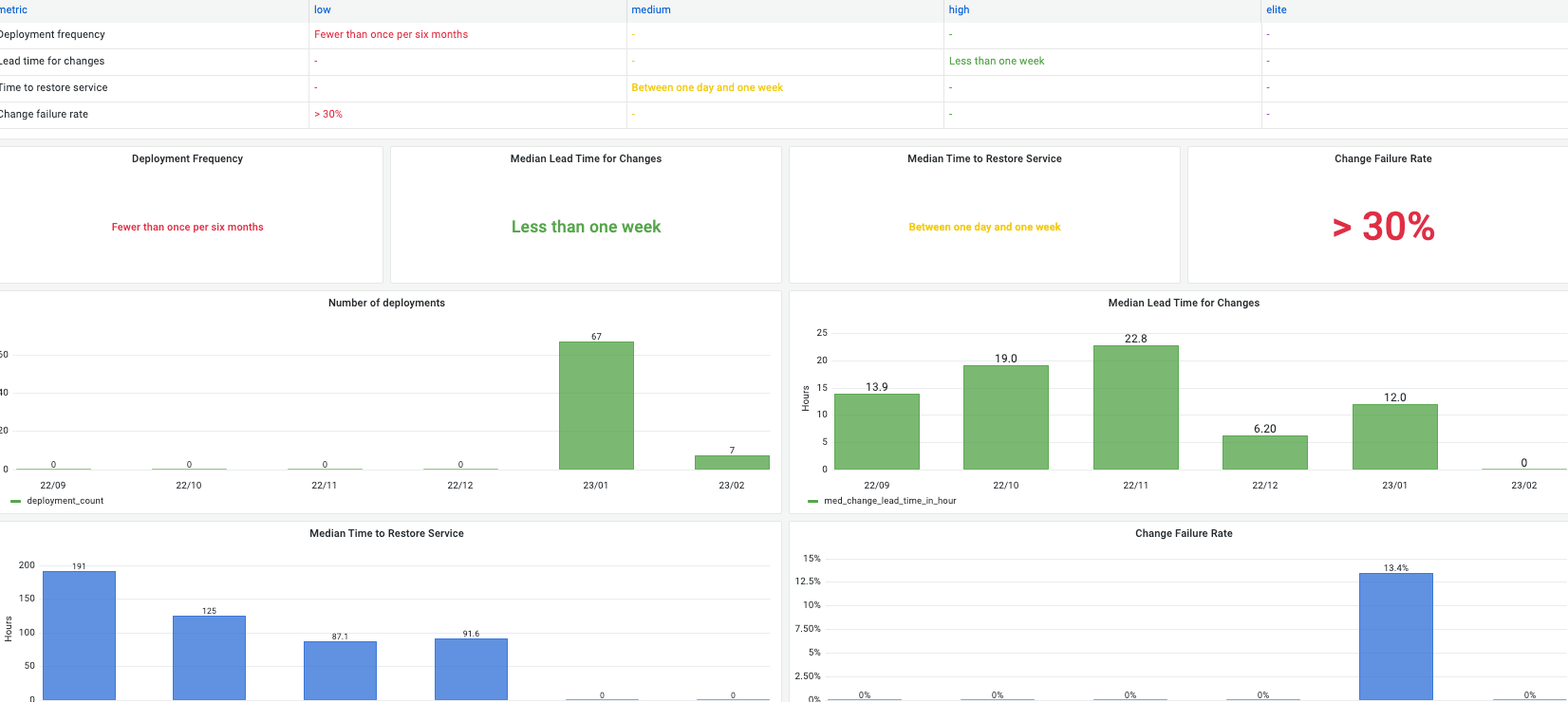Toggle med_change_lead_time_in_hour legend series
The width and height of the screenshot is (1568, 702).
click(890, 501)
